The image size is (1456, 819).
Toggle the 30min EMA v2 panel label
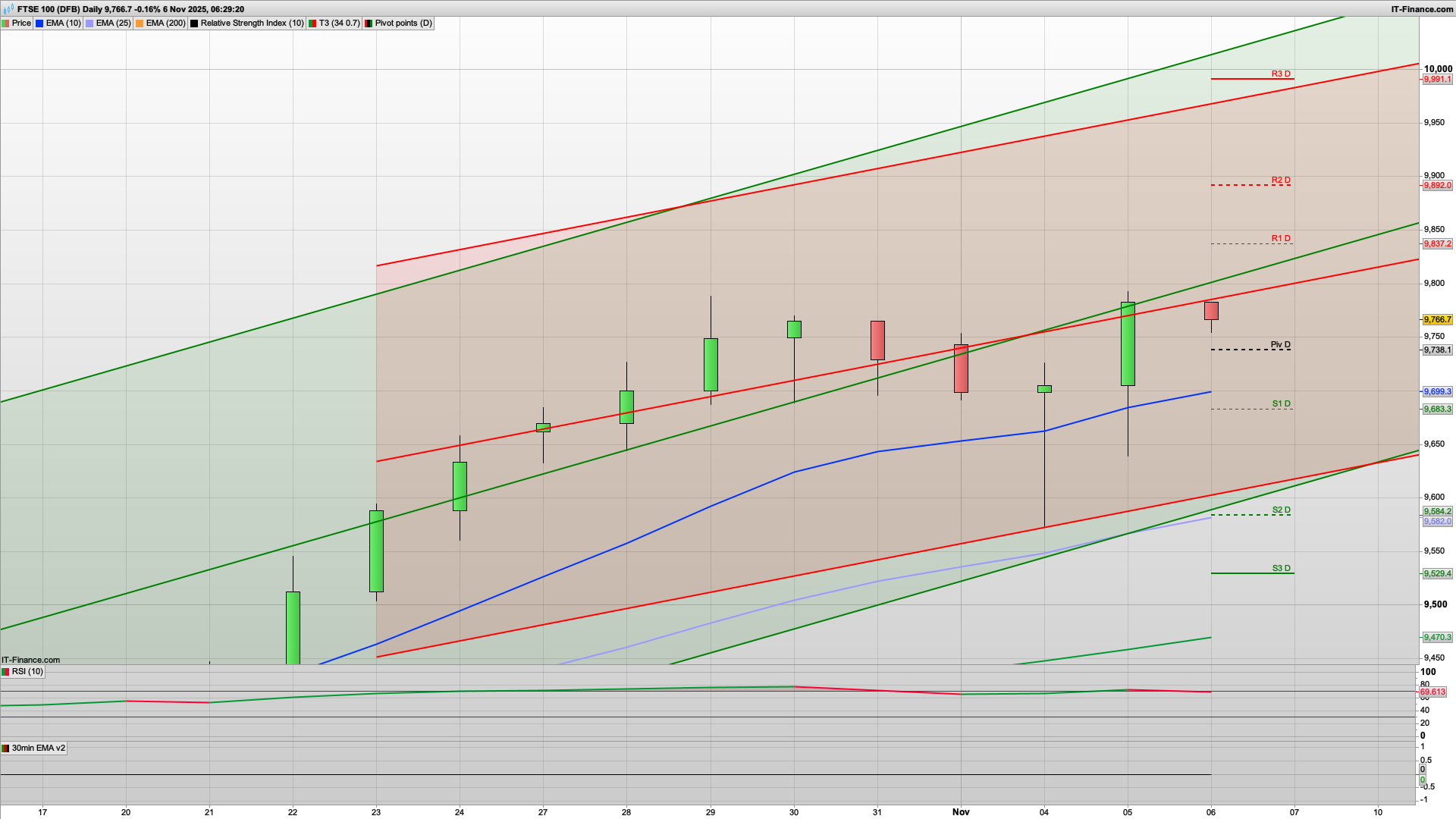coord(38,748)
